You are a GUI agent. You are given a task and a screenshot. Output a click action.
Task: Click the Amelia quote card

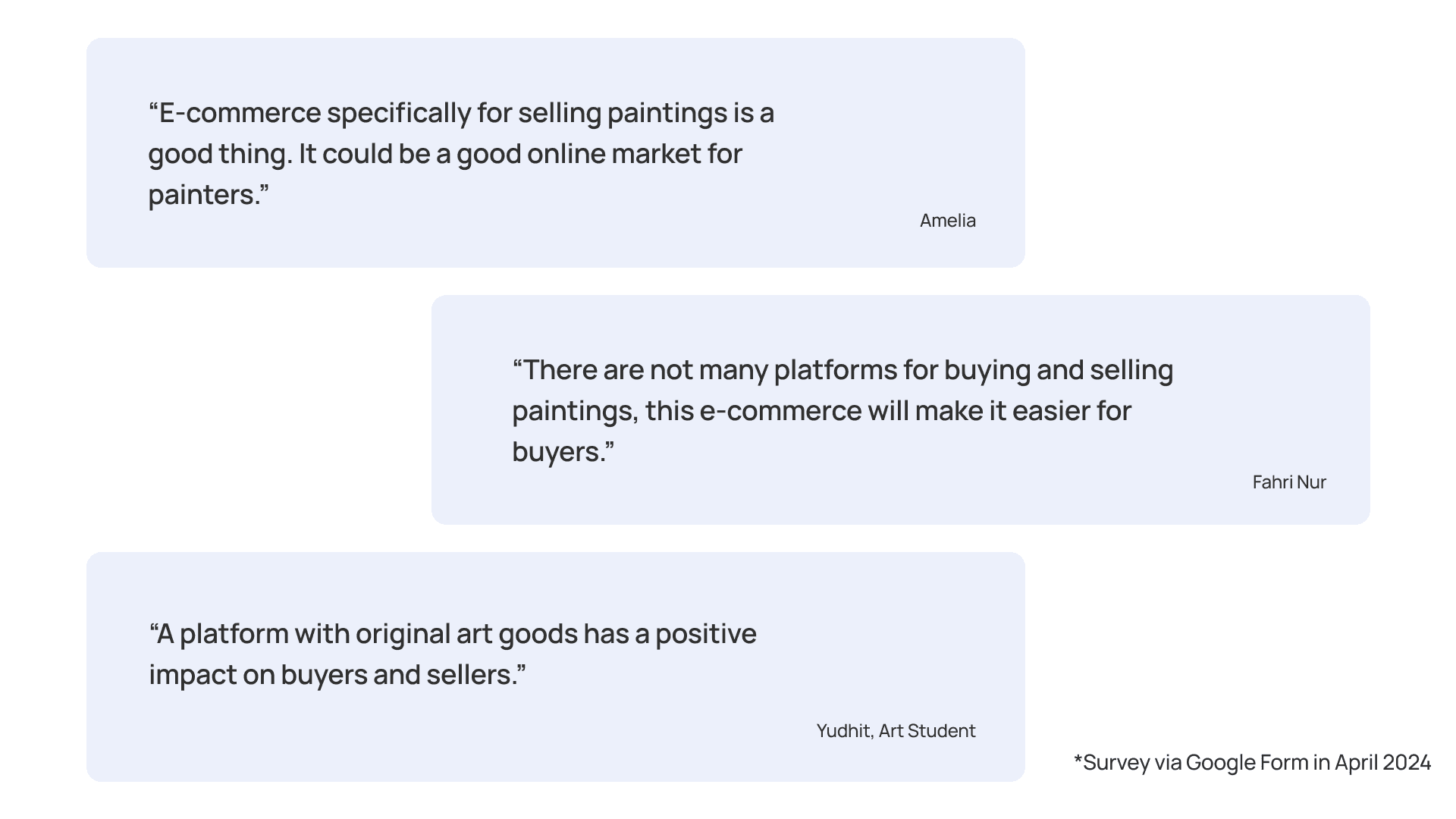(x=555, y=152)
